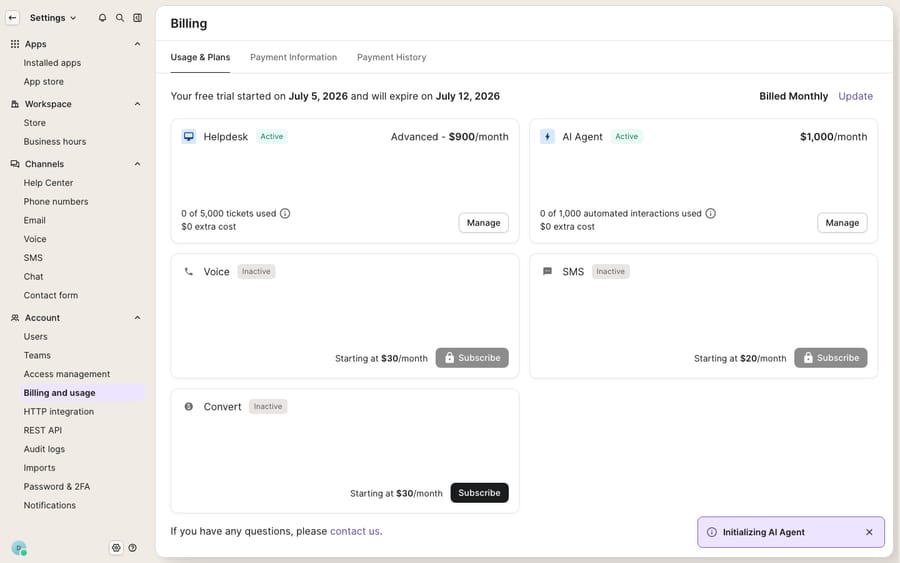Open the notifications bell icon
This screenshot has height=563, width=900.
[102, 18]
